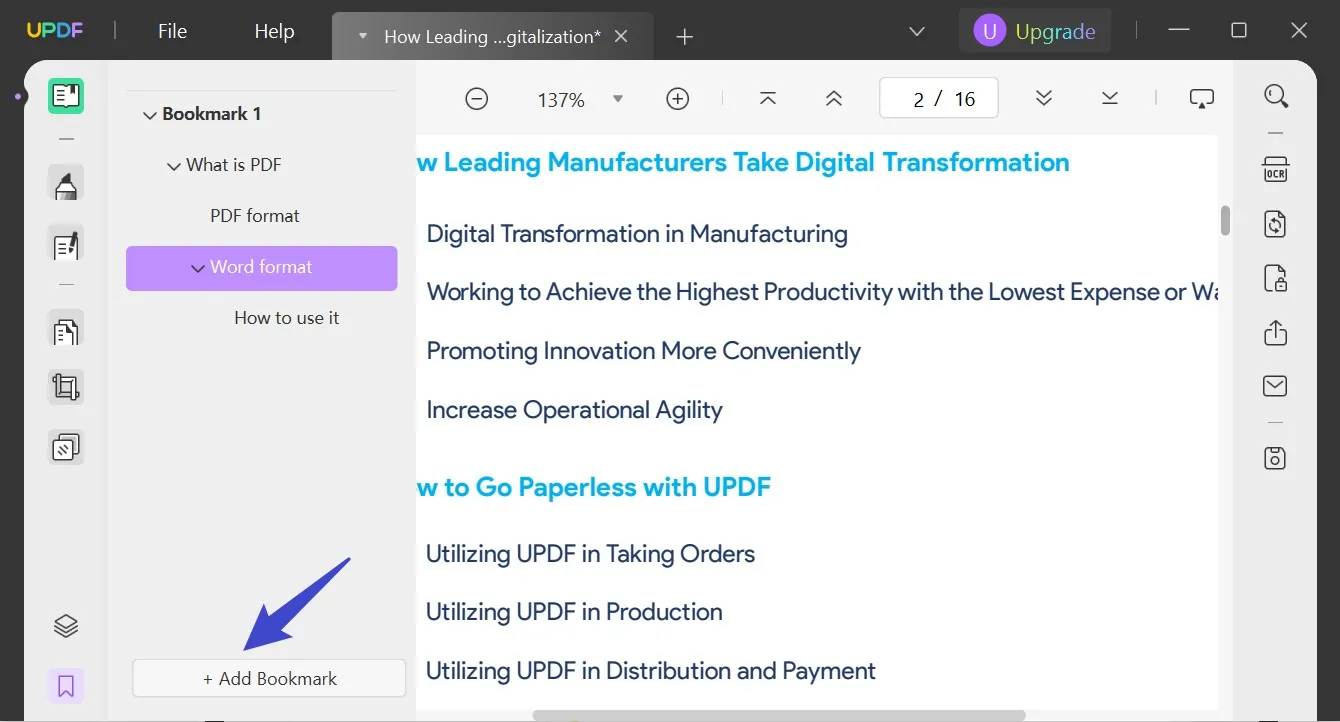Open the user account avatar
Image resolution: width=1340 pixels, height=722 pixels.
[989, 31]
